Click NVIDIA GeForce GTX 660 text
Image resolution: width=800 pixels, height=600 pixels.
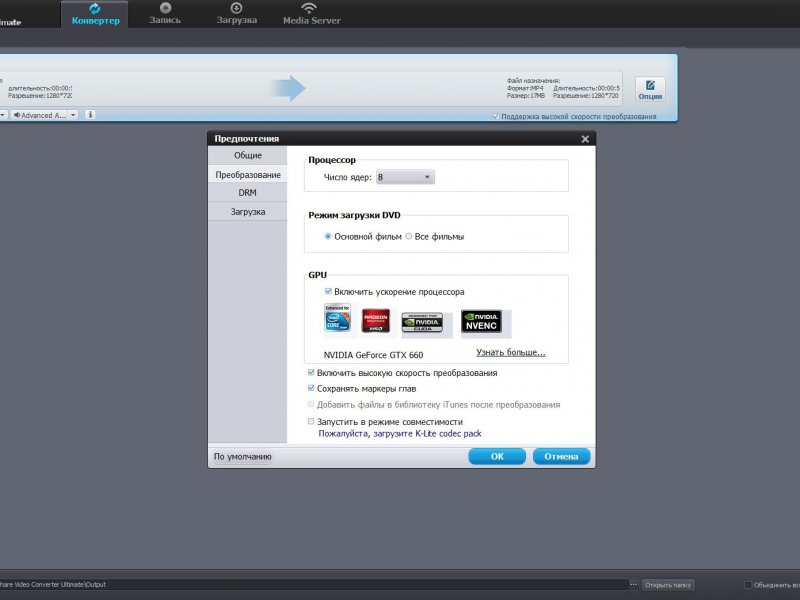373,355
